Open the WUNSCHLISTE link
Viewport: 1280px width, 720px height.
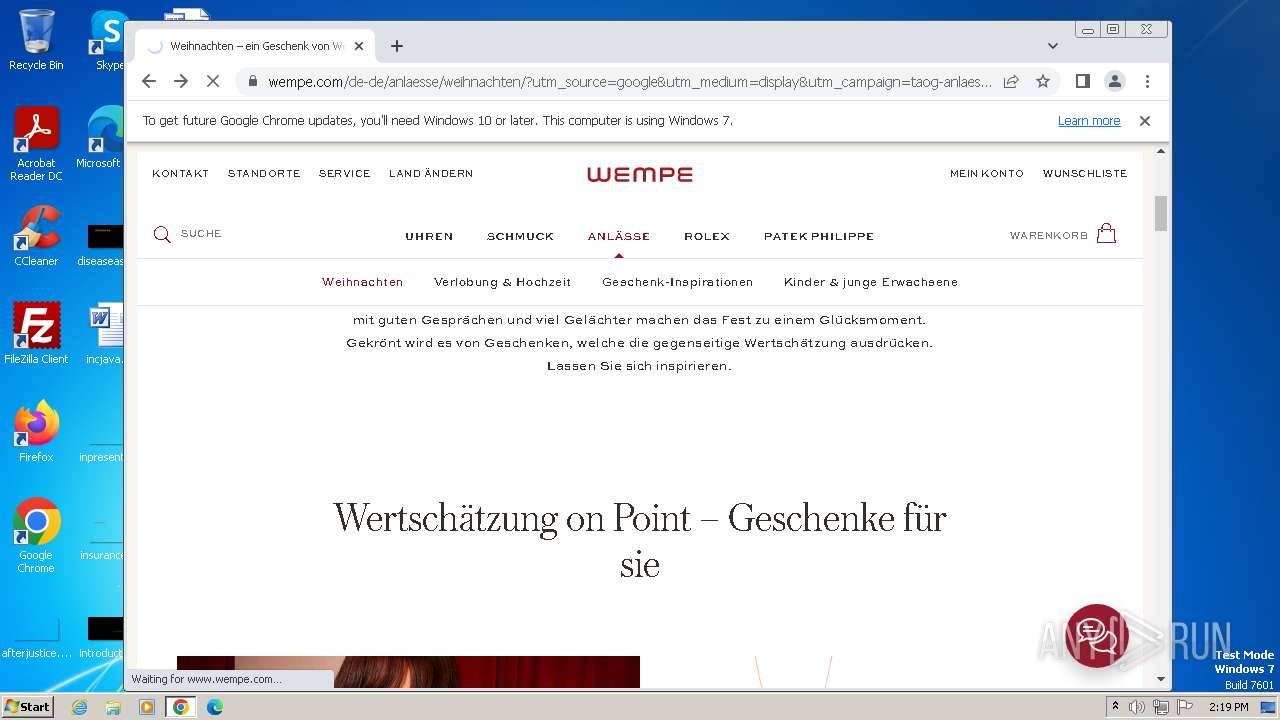(1085, 174)
